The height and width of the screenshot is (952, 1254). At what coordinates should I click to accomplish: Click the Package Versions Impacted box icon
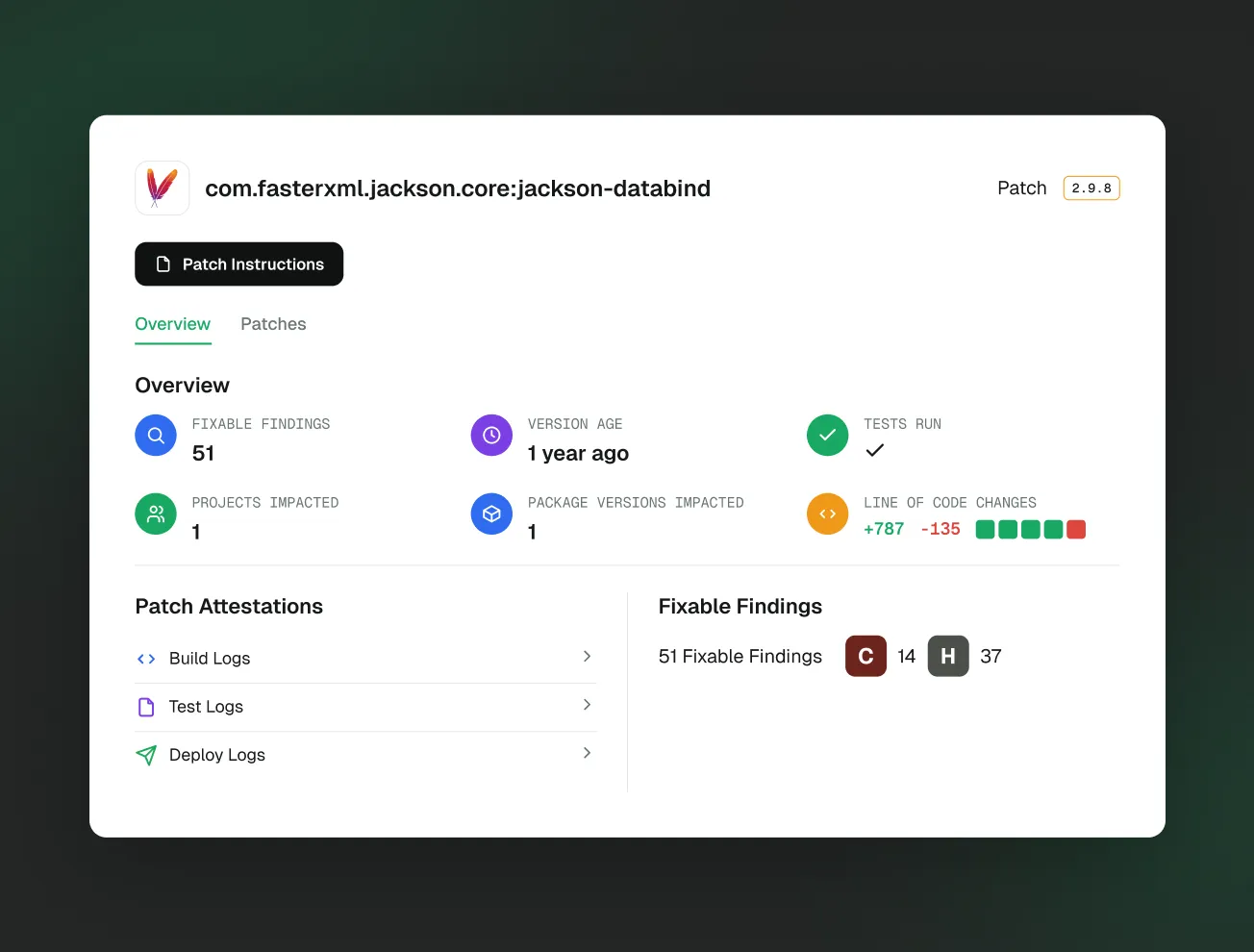click(491, 514)
